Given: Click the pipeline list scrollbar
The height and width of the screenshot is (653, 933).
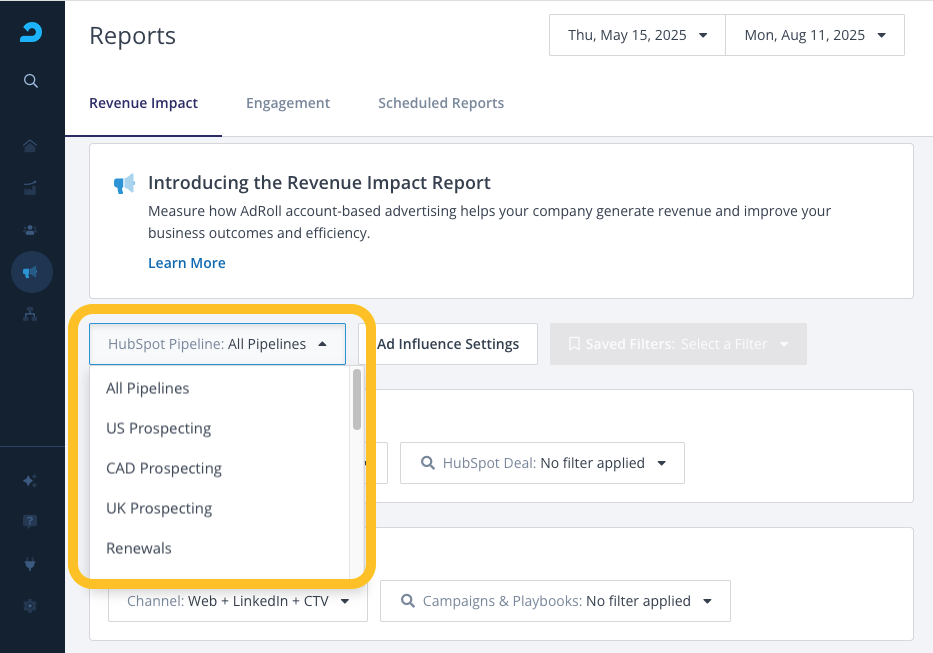Looking at the screenshot, I should [357, 400].
